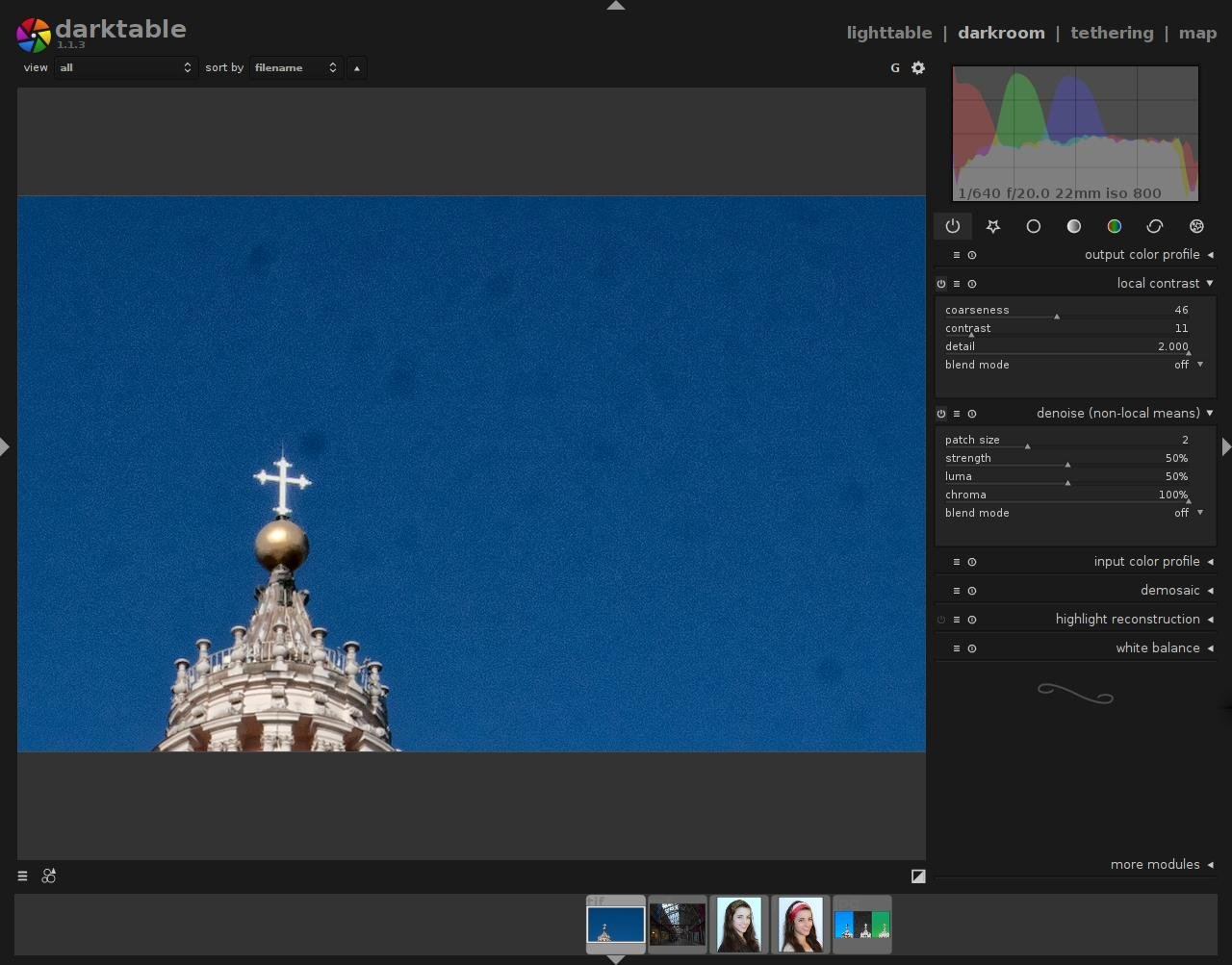Collapse the top panel arrow
Viewport: 1232px width, 965px height.
pos(616,6)
